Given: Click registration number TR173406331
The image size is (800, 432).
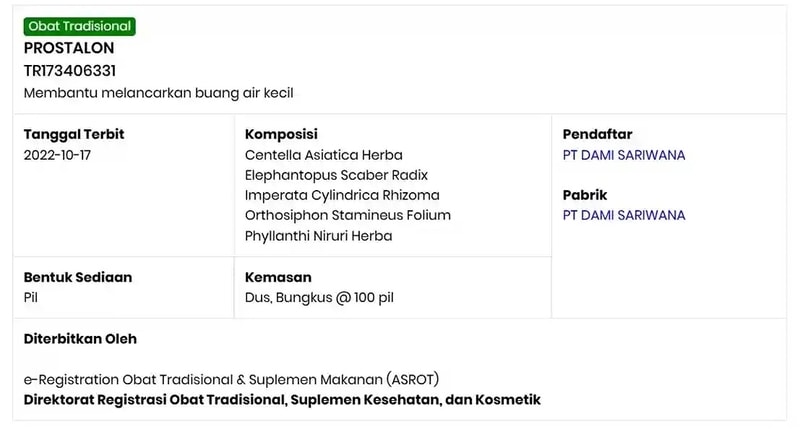Looking at the screenshot, I should (x=70, y=70).
